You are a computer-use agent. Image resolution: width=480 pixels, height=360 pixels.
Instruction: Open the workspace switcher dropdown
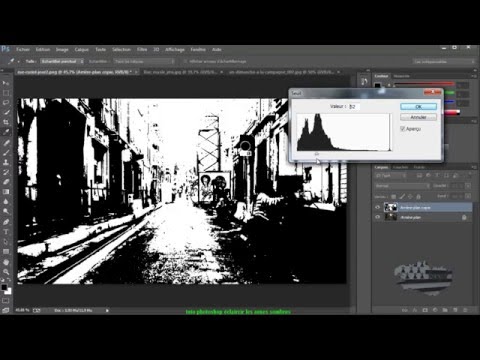pos(443,61)
